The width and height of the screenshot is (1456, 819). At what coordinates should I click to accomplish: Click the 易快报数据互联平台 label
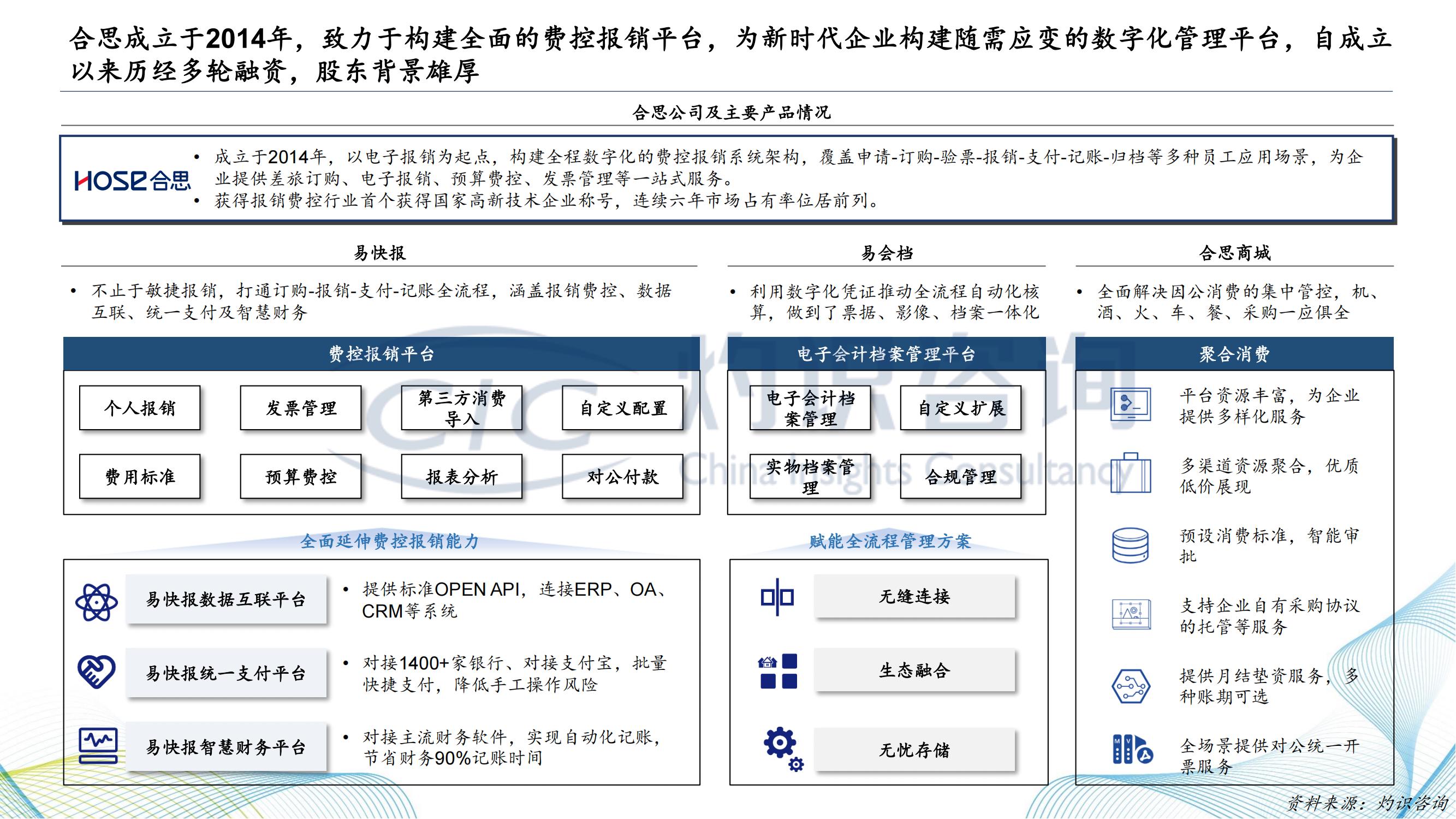tap(226, 599)
